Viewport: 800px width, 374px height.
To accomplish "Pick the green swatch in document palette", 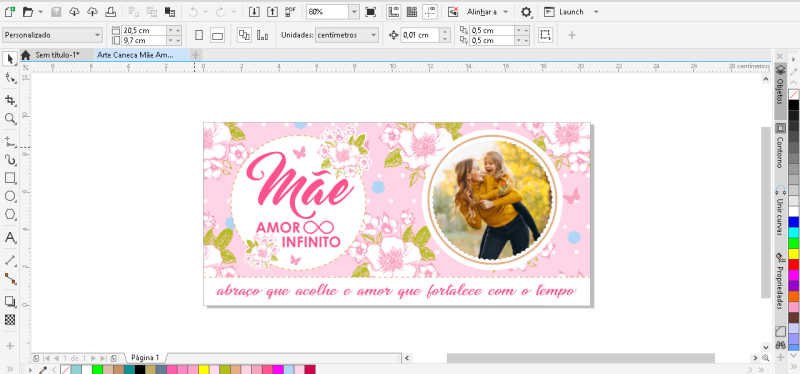I will pos(97,369).
